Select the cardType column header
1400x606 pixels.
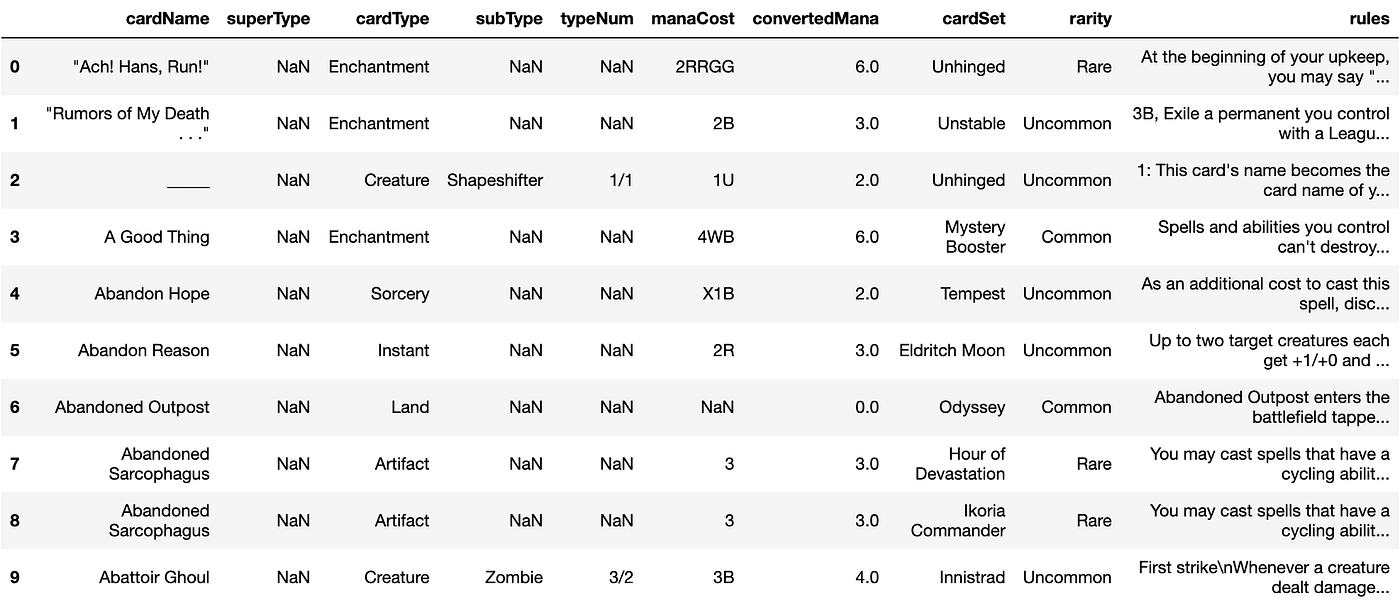pos(392,18)
